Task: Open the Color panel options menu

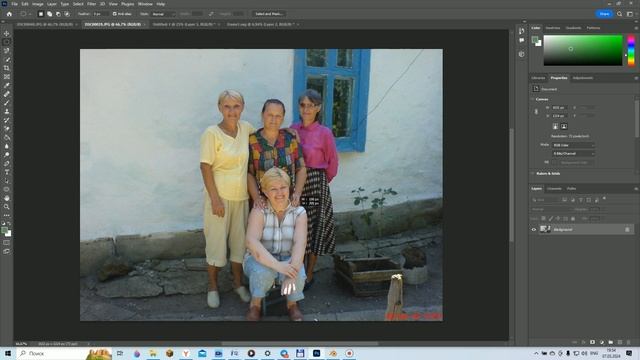Action: tap(636, 28)
